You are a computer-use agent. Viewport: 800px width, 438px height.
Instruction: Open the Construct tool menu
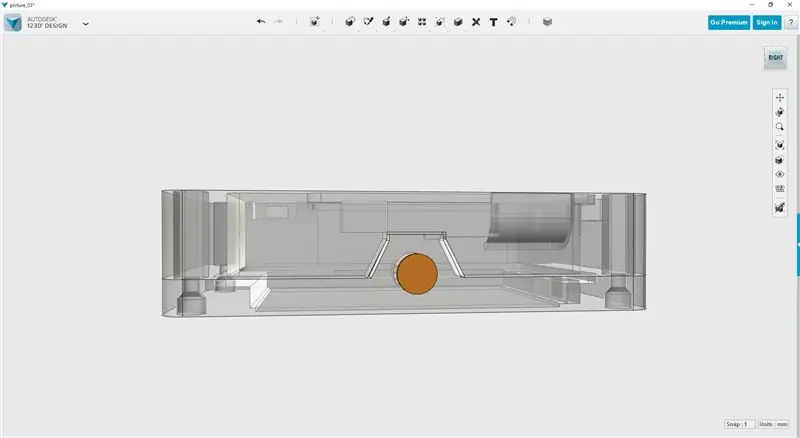[386, 21]
